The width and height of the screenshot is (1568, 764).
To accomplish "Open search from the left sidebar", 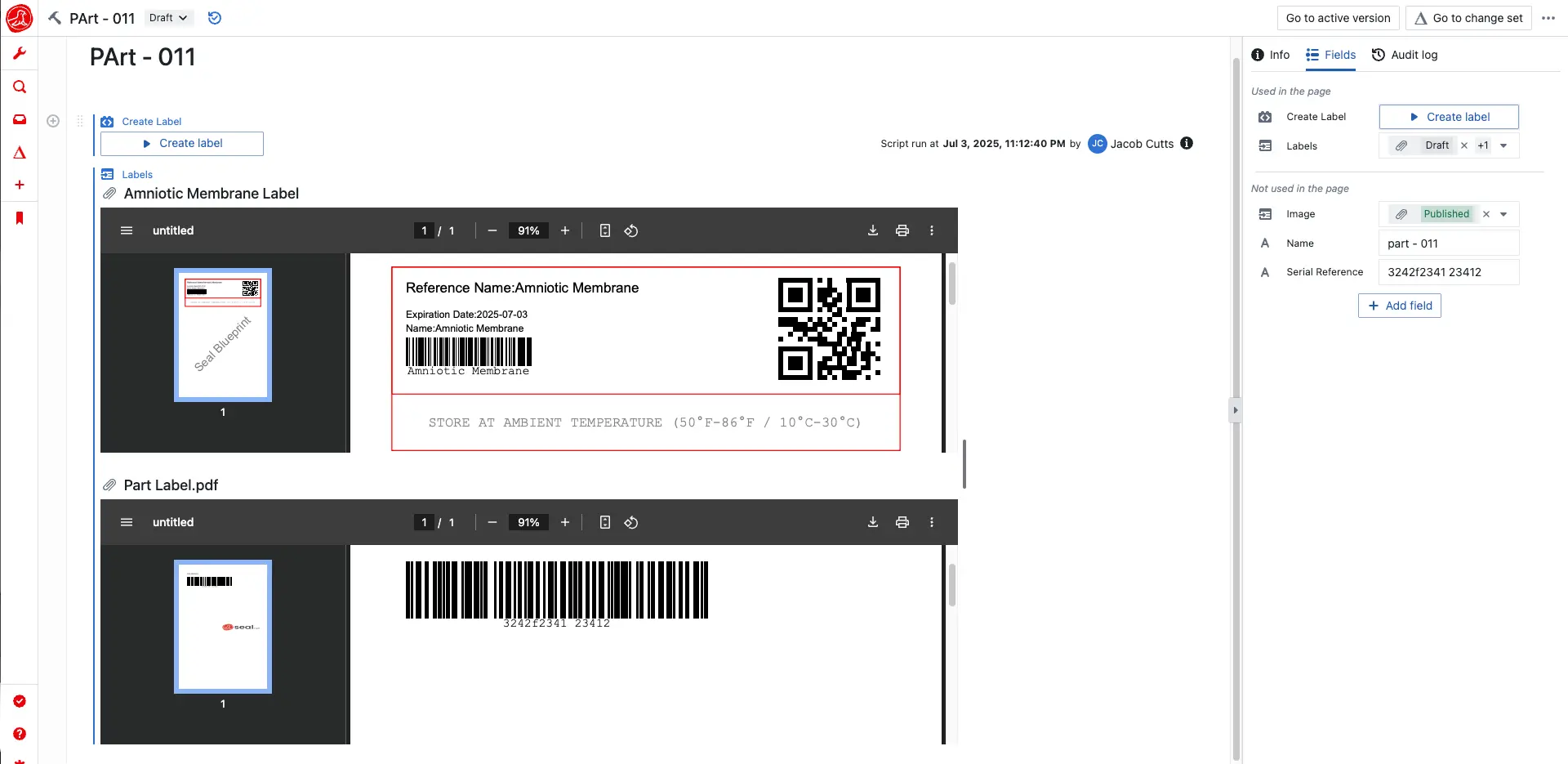I will click(20, 87).
